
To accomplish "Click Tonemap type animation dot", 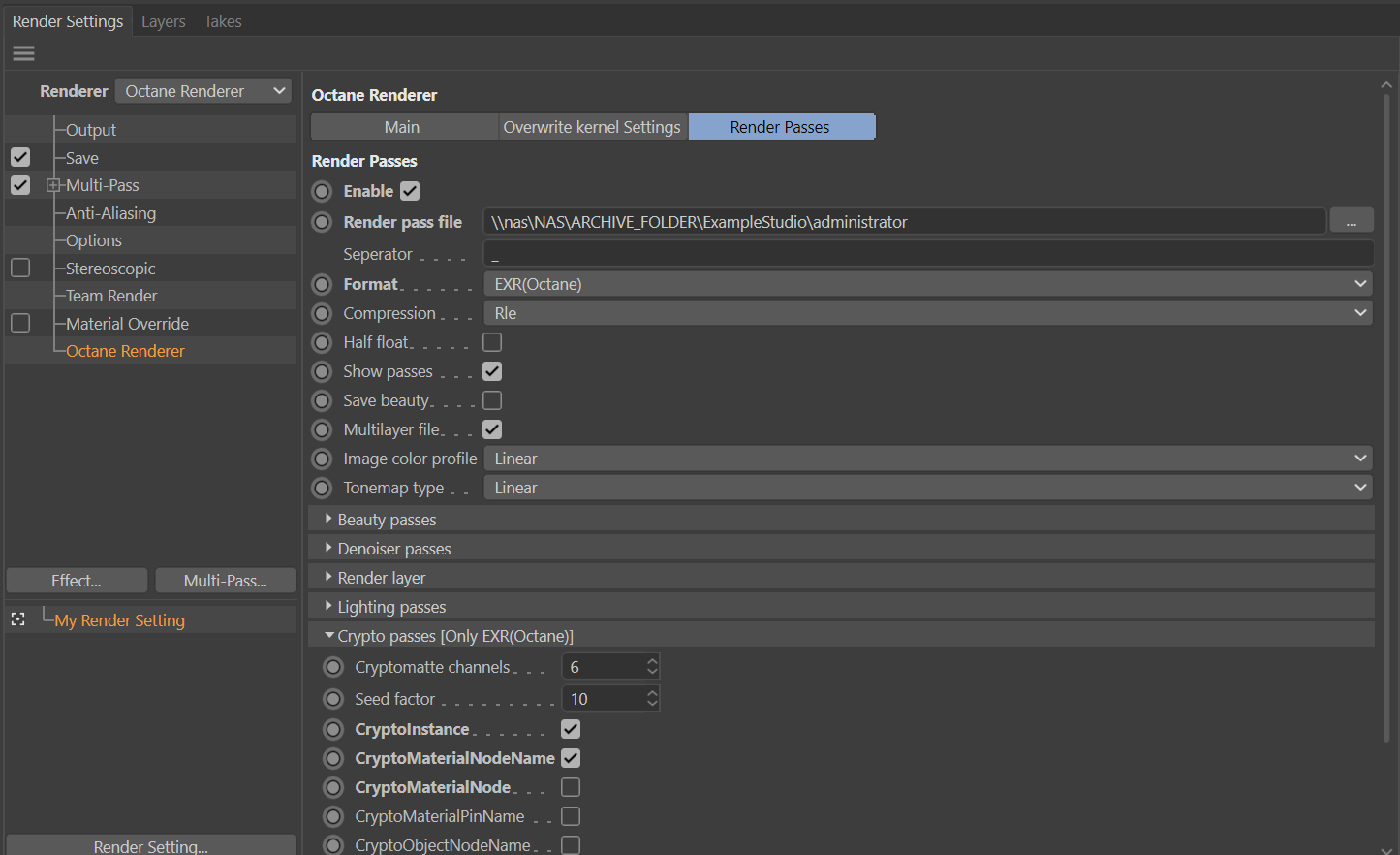I will click(323, 488).
